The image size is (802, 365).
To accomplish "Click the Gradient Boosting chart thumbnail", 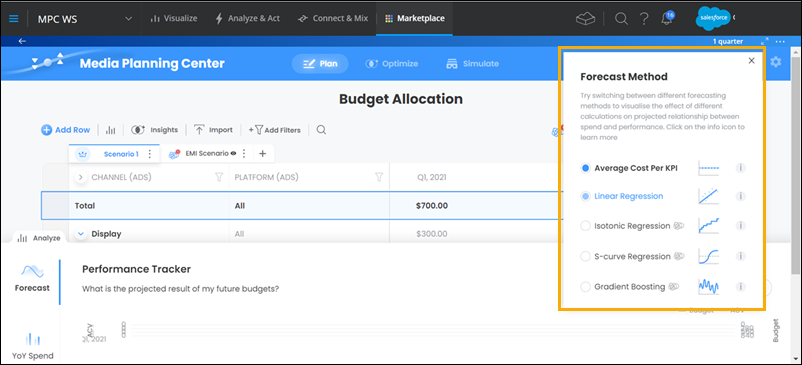I will point(708,287).
